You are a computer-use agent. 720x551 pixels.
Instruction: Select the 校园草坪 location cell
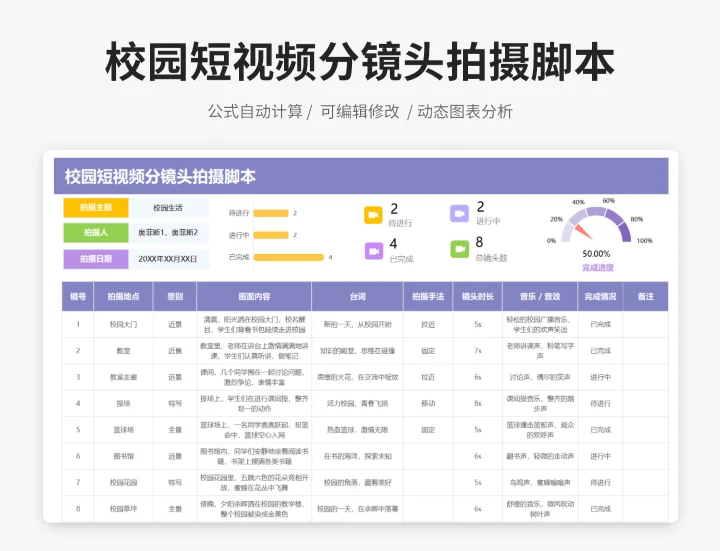[123, 509]
